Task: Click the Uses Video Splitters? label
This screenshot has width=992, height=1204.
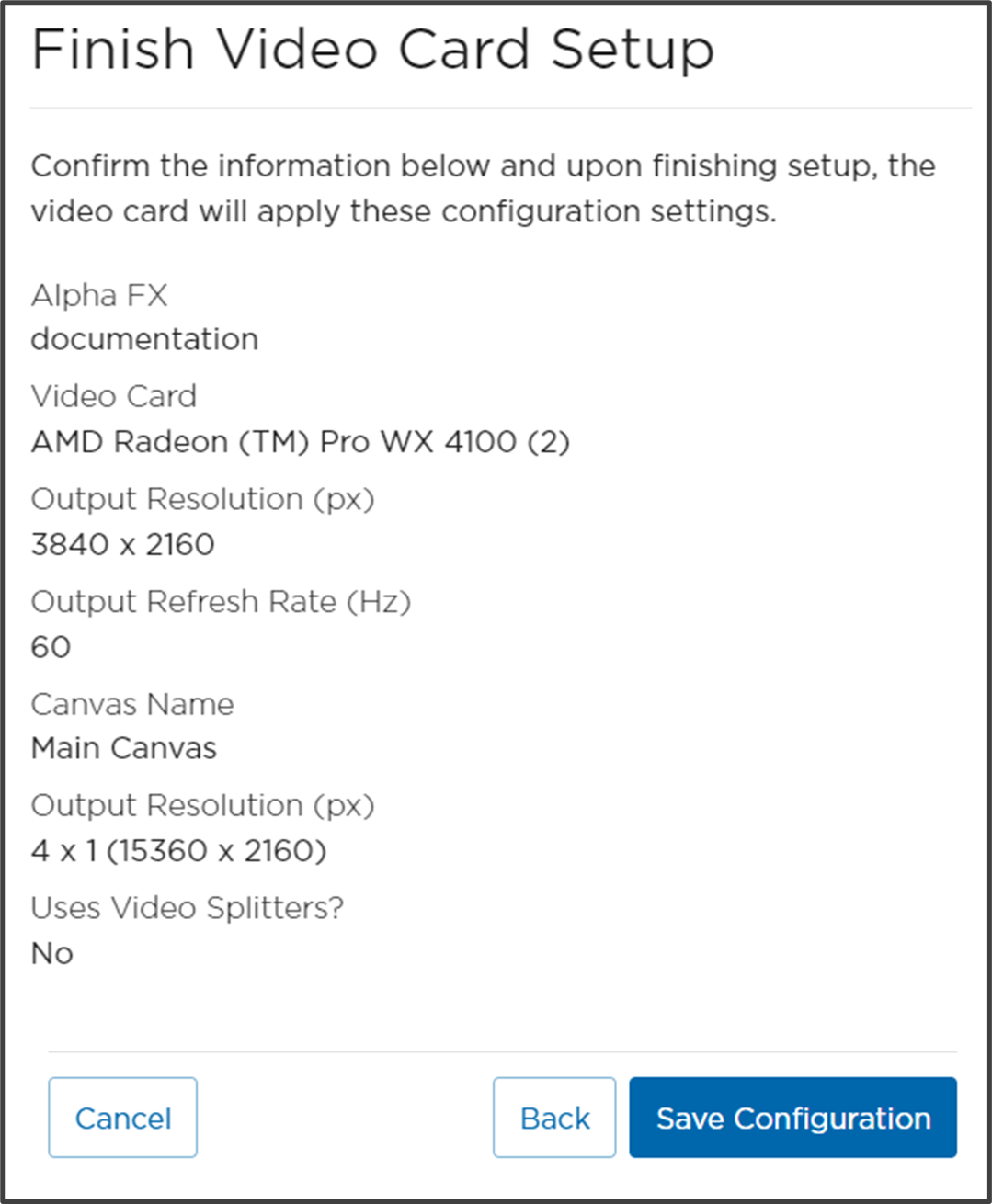Action: [x=187, y=908]
